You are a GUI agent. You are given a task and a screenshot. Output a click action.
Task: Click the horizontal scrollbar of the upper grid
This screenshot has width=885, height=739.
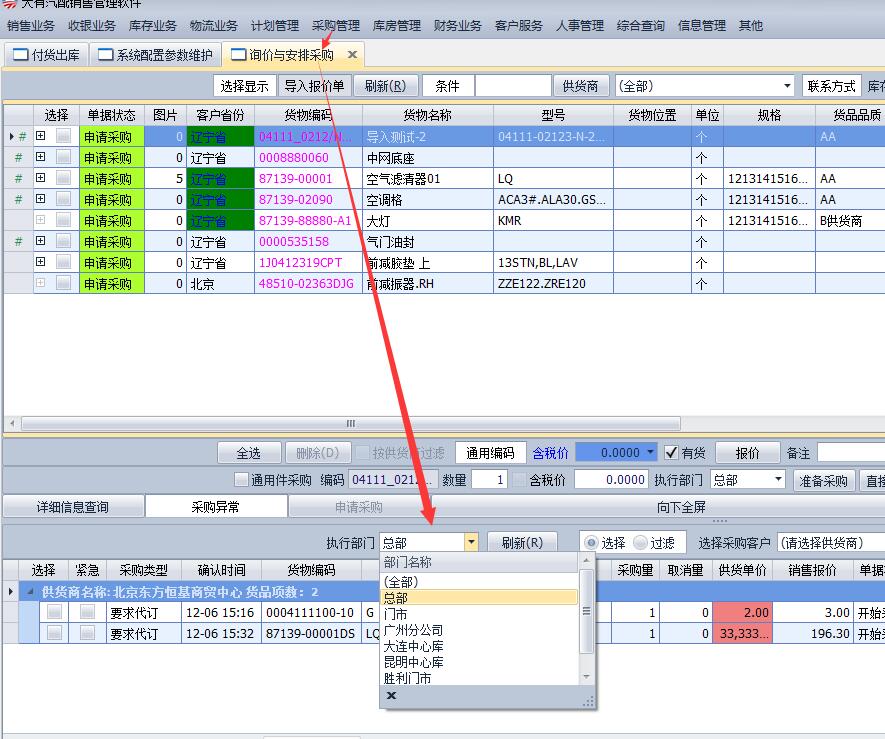pos(350,423)
